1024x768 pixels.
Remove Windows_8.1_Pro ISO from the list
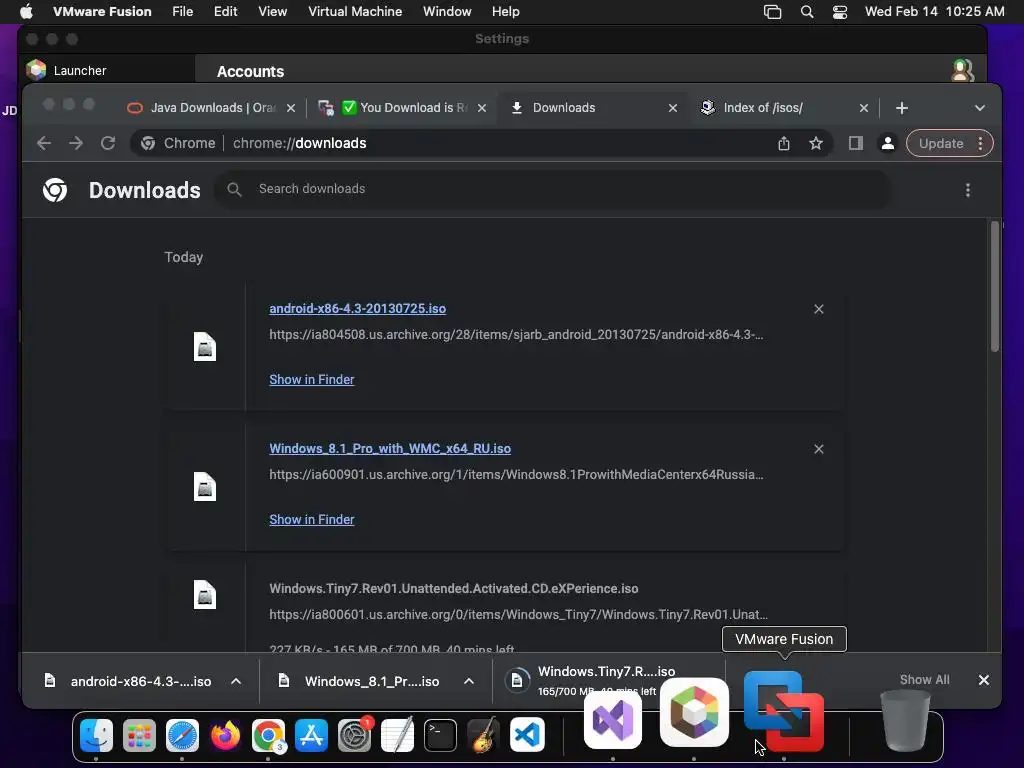coord(819,449)
